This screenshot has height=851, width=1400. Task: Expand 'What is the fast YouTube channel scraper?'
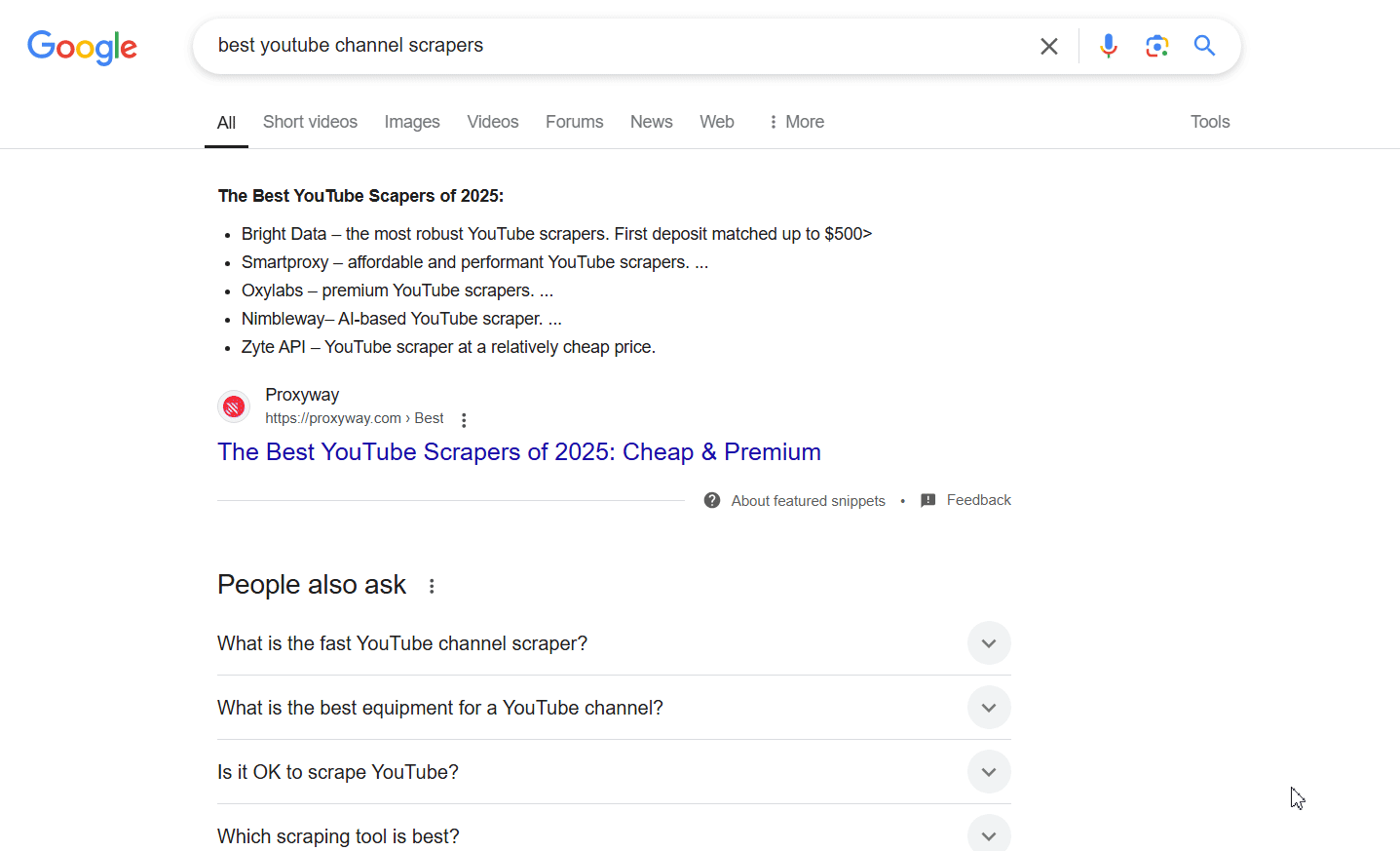(989, 642)
